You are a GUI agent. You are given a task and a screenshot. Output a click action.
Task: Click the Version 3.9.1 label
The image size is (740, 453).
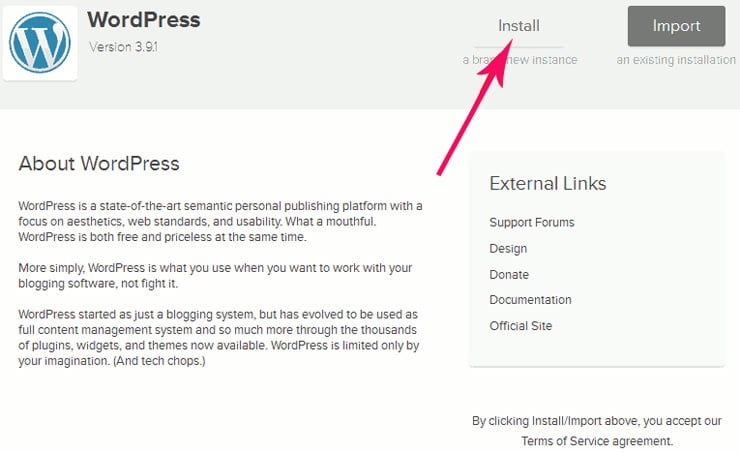(124, 47)
